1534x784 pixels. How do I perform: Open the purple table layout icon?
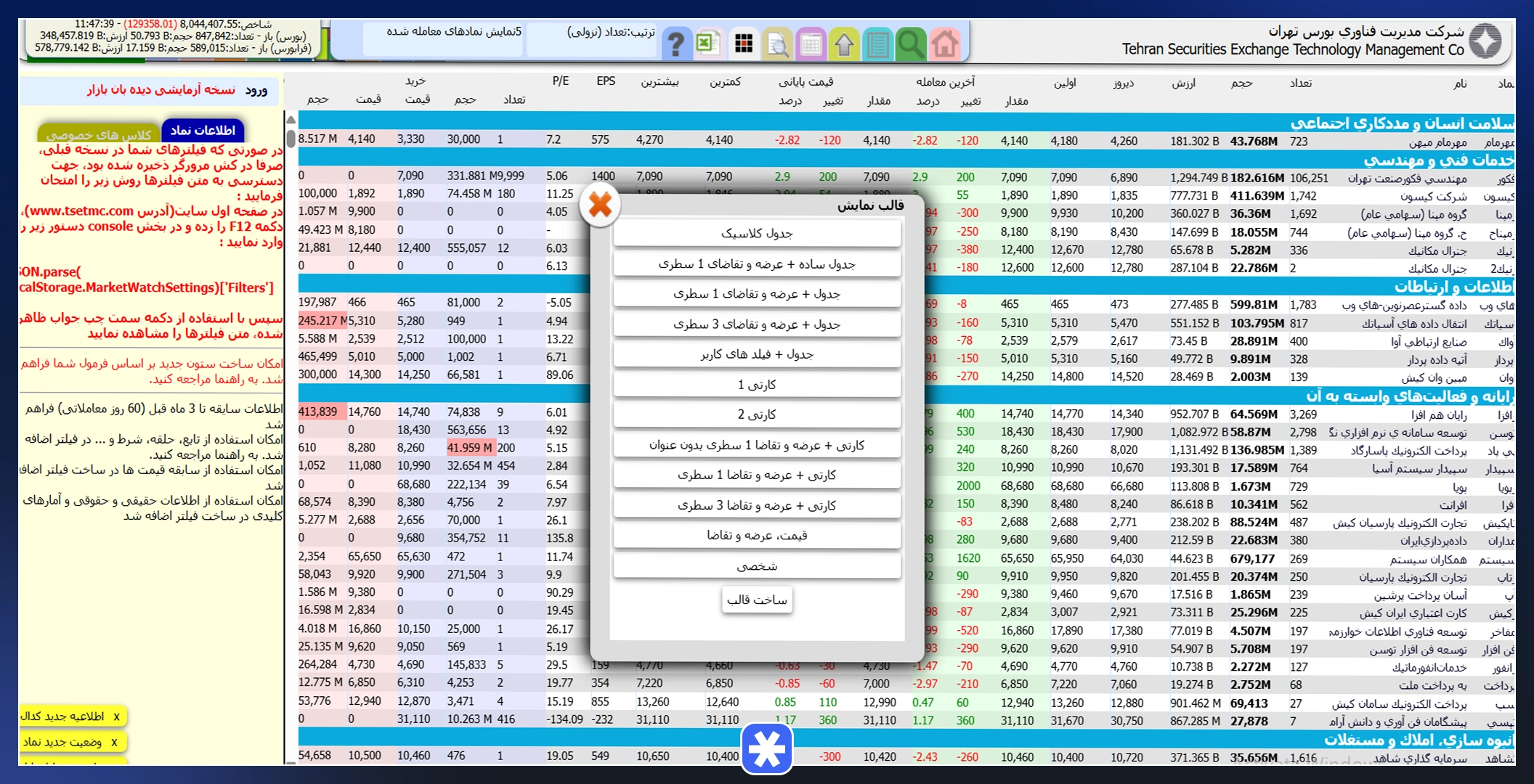pos(811,44)
